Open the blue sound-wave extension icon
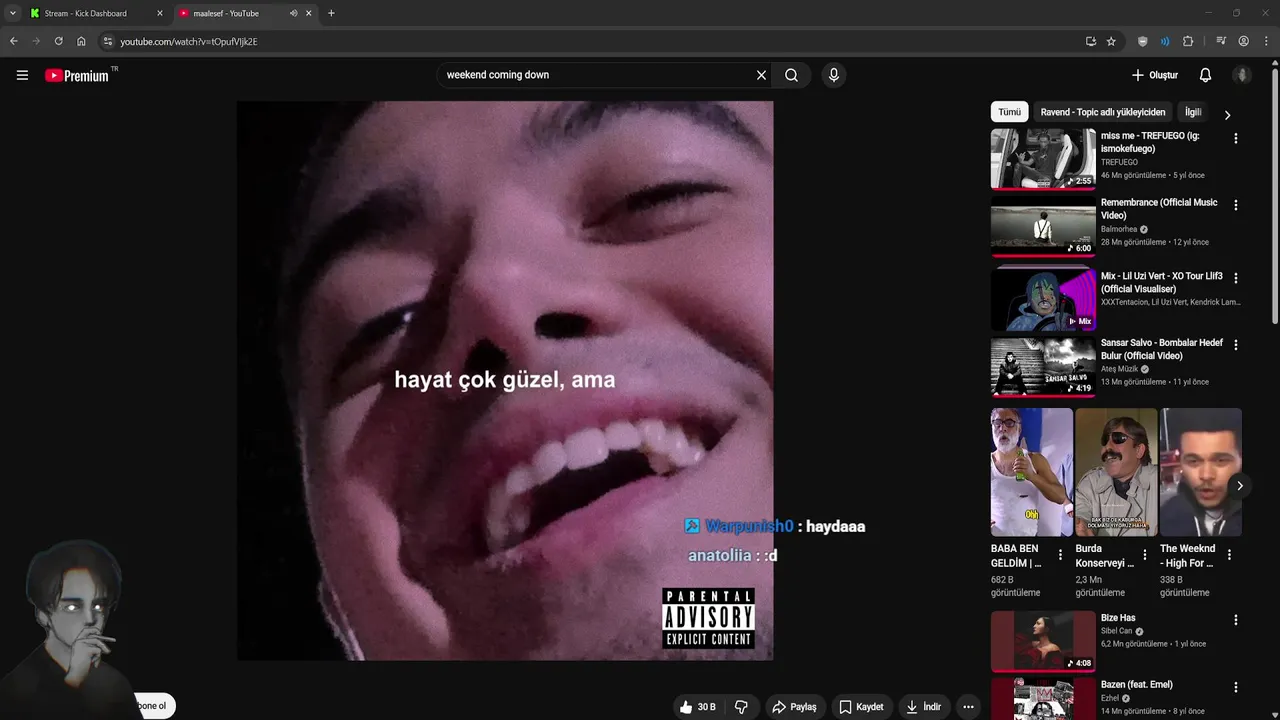The image size is (1280, 720). [1165, 41]
